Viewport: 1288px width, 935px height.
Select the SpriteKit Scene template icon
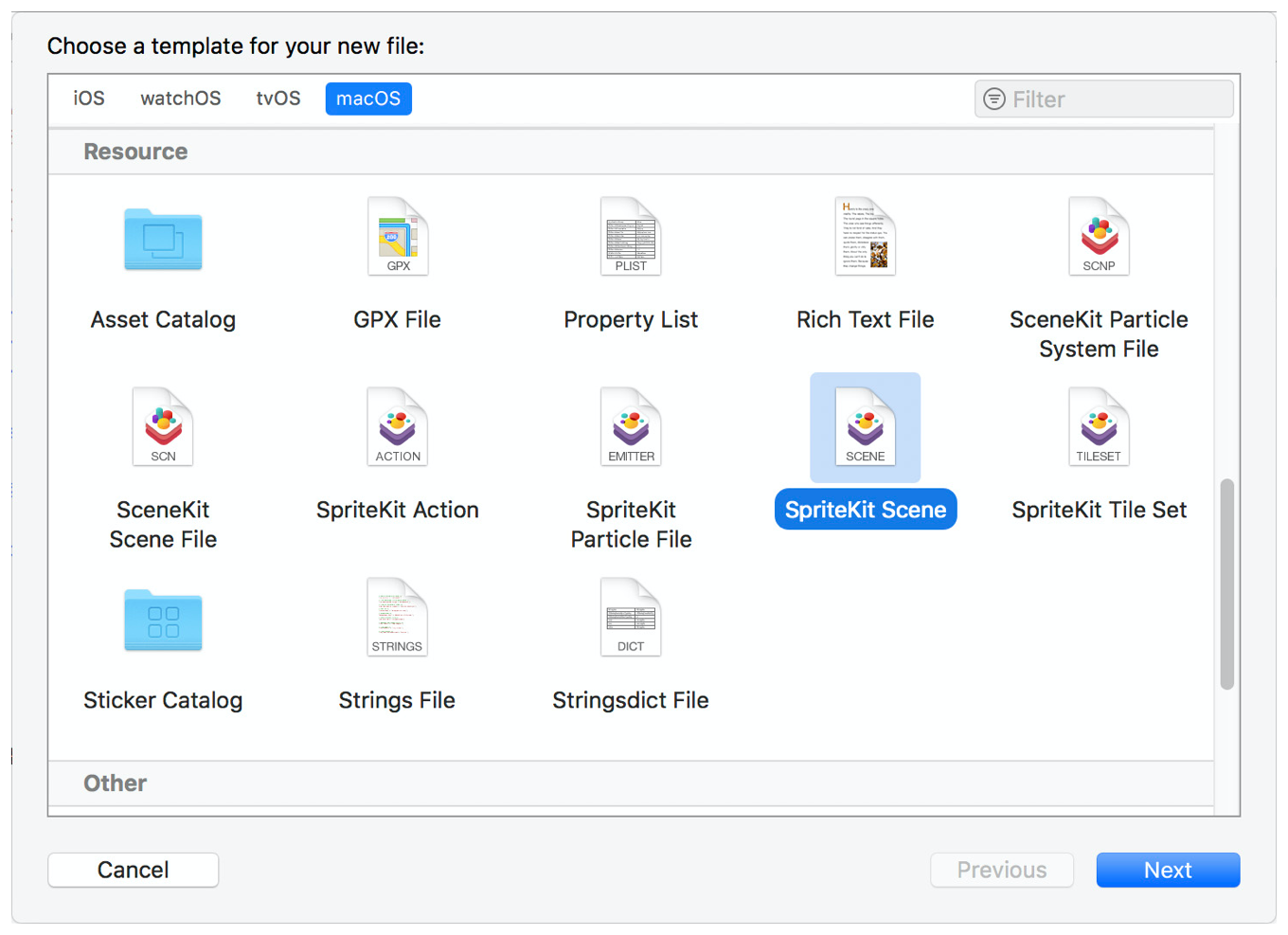point(865,427)
